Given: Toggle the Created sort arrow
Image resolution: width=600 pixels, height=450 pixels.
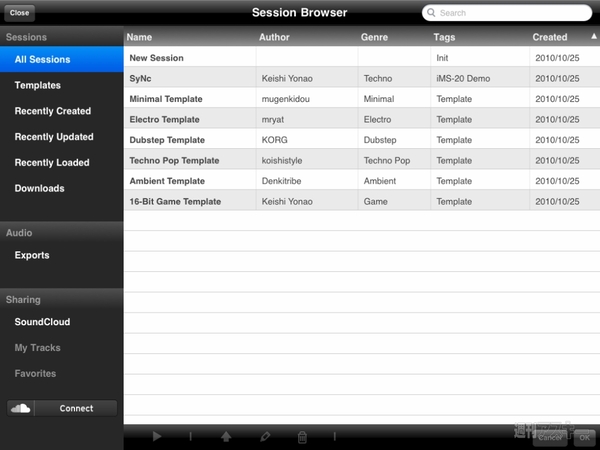Looking at the screenshot, I should (x=593, y=36).
